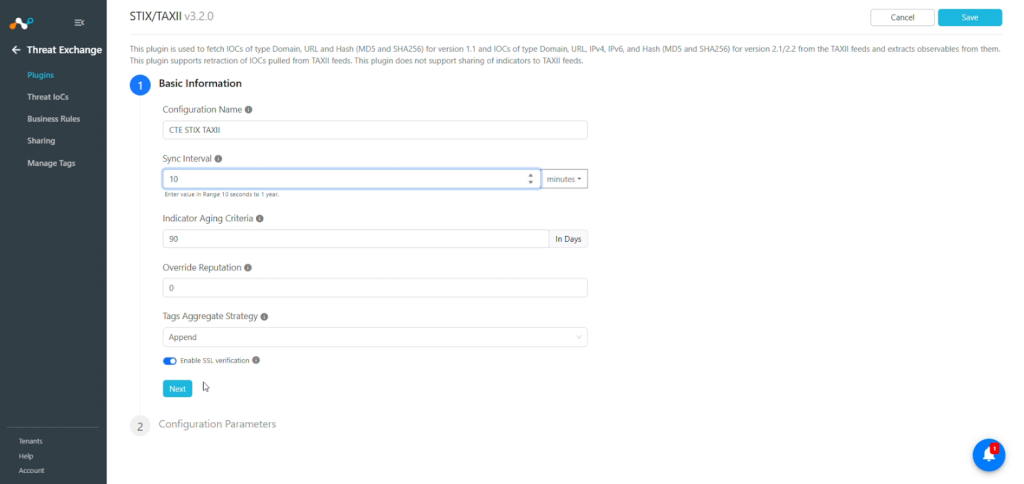Collapse the sidebar menu icon
This screenshot has height=484, width=1024.
[x=79, y=23]
